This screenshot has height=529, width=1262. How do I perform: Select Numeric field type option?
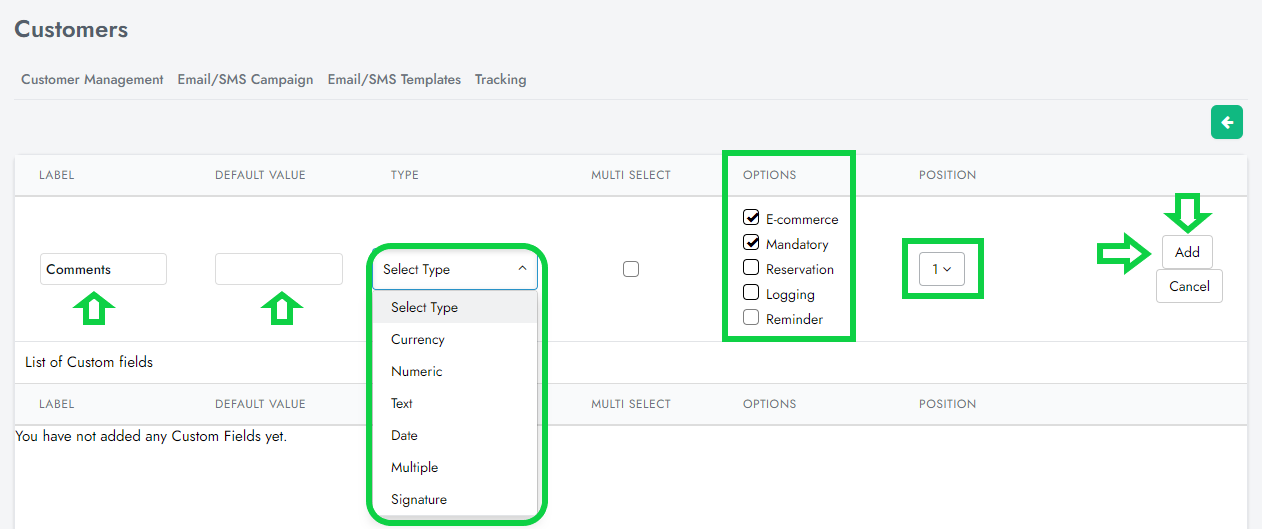click(417, 371)
